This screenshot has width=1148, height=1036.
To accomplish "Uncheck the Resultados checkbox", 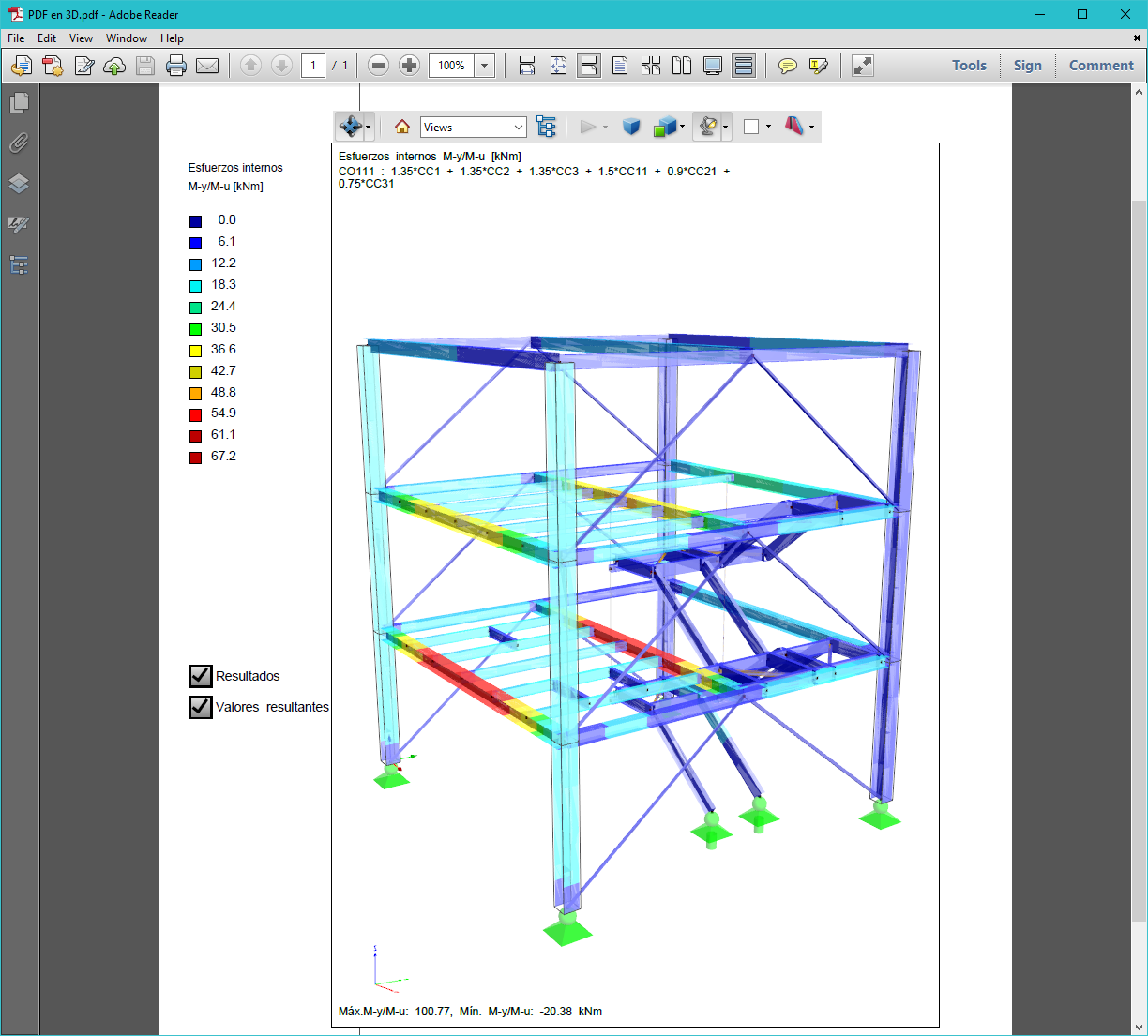I will click(x=200, y=675).
